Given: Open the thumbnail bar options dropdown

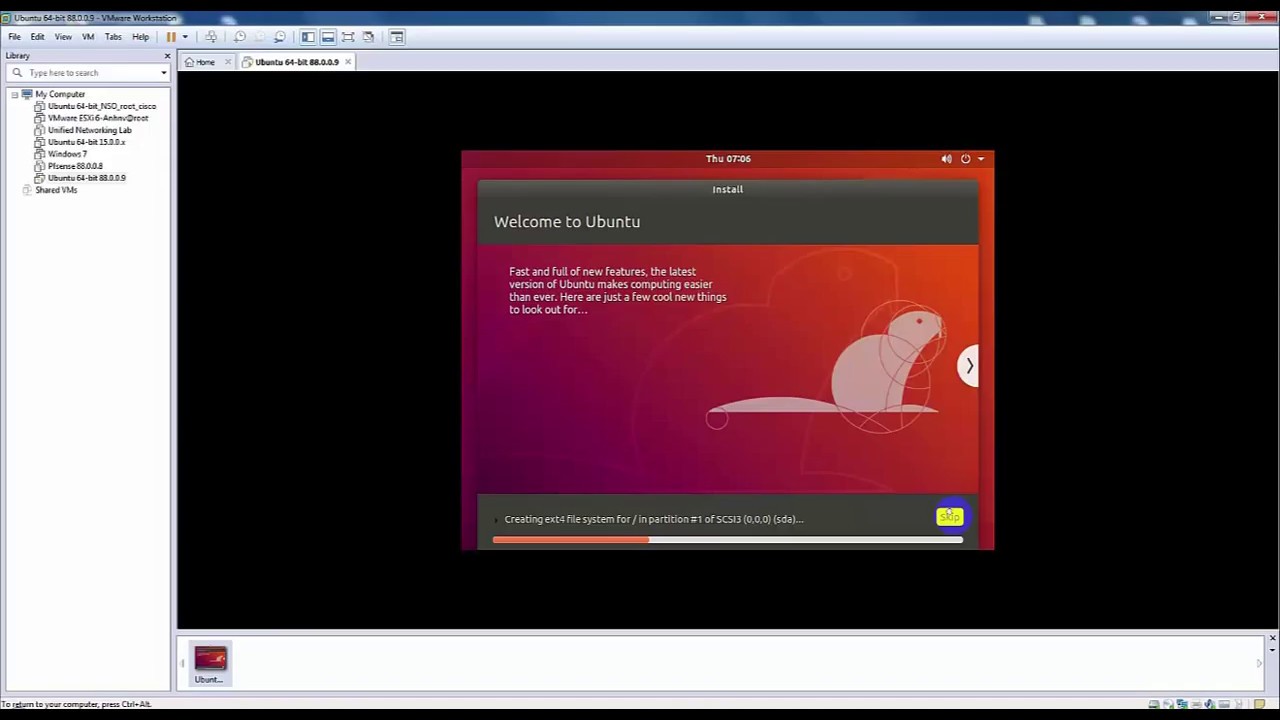Looking at the screenshot, I should pyautogui.click(x=1272, y=650).
